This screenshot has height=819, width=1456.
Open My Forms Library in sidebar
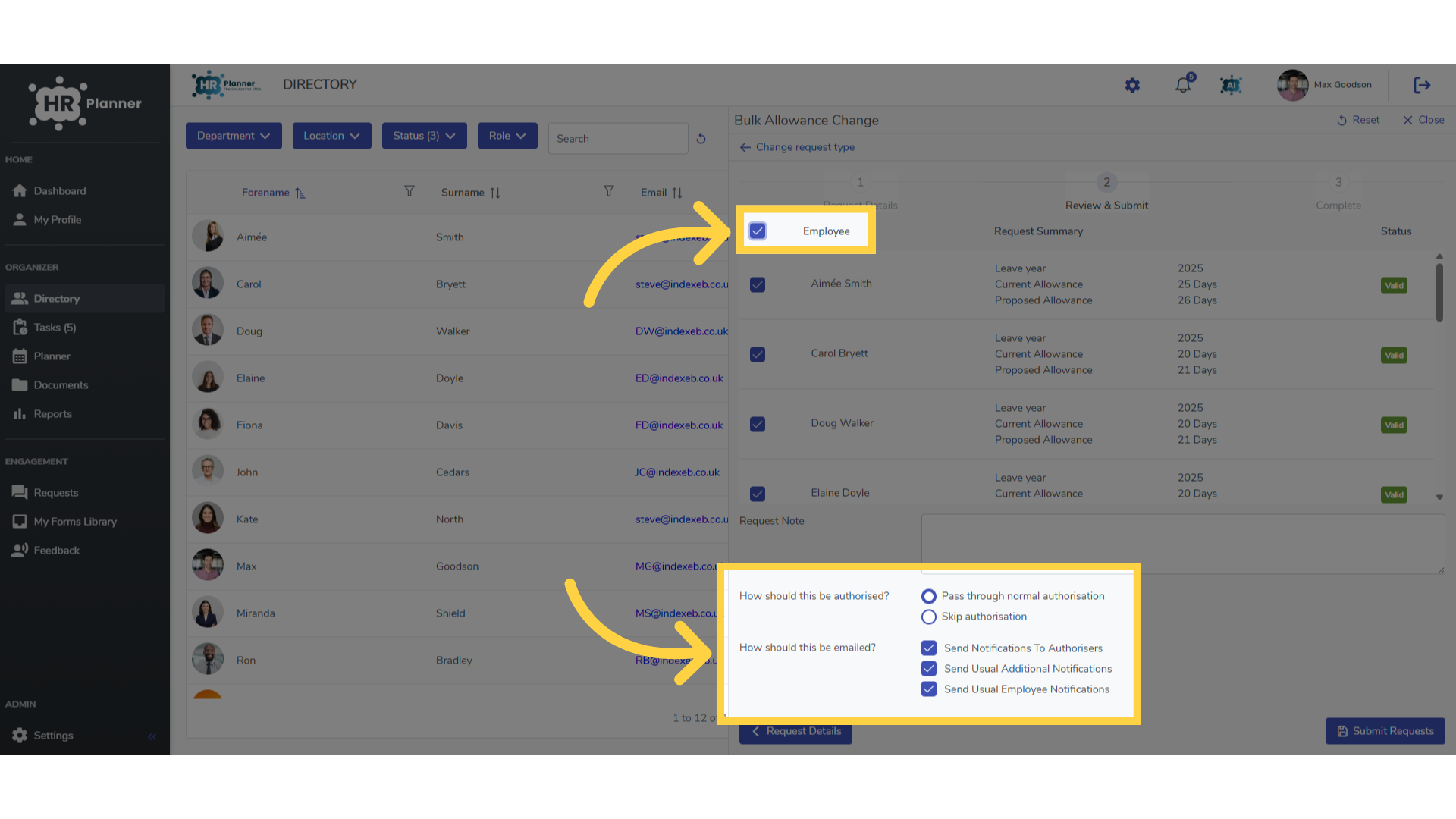click(83, 522)
